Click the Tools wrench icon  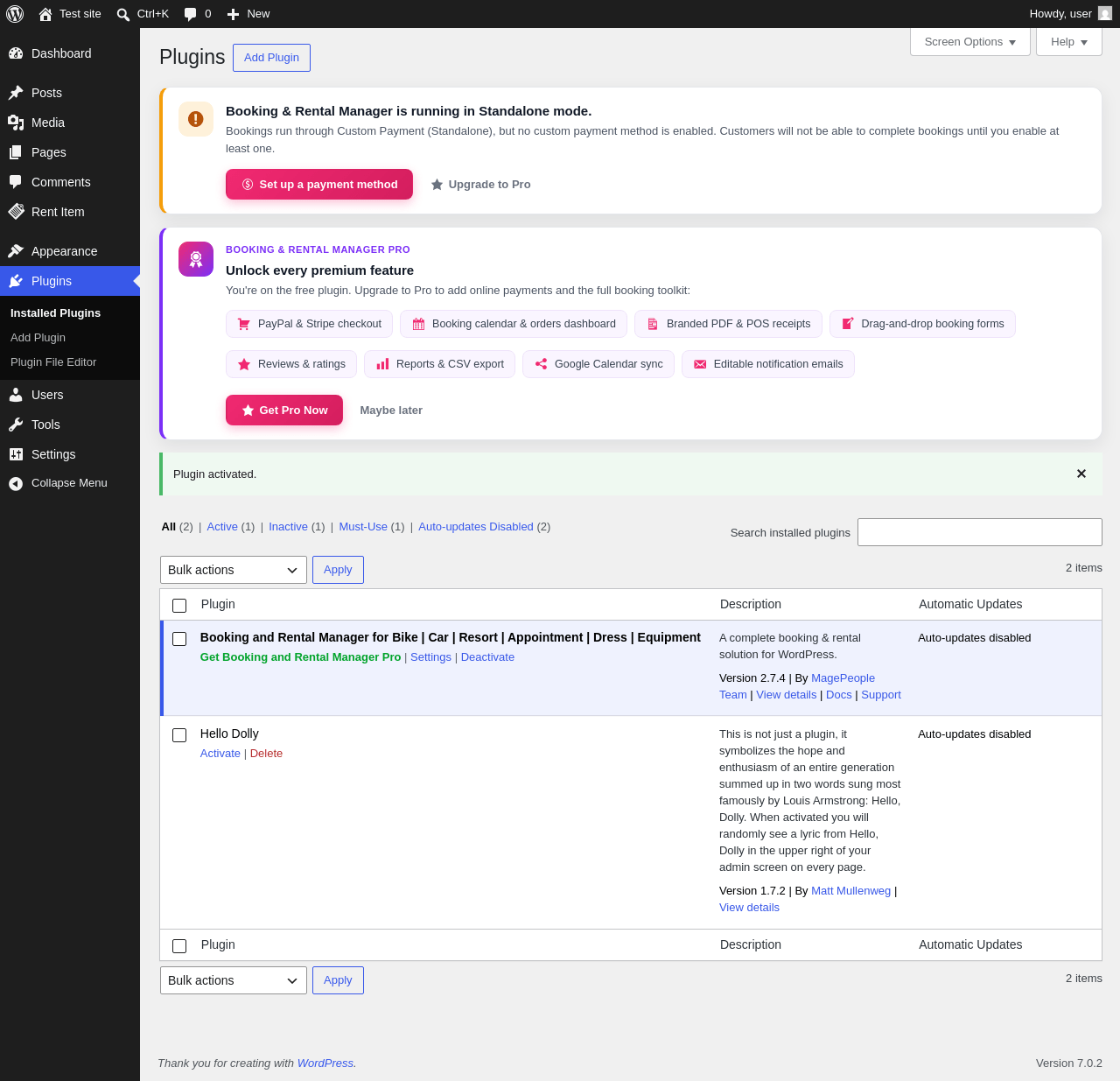(x=16, y=425)
